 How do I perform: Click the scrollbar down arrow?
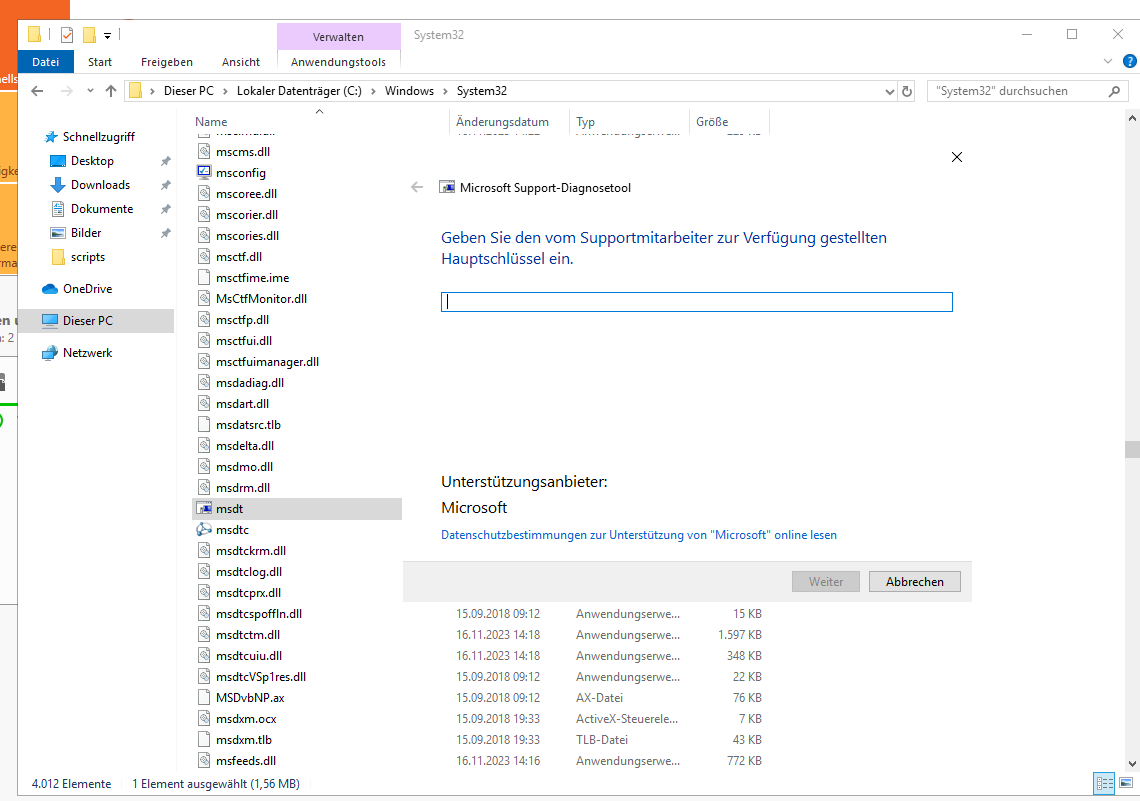click(1132, 764)
